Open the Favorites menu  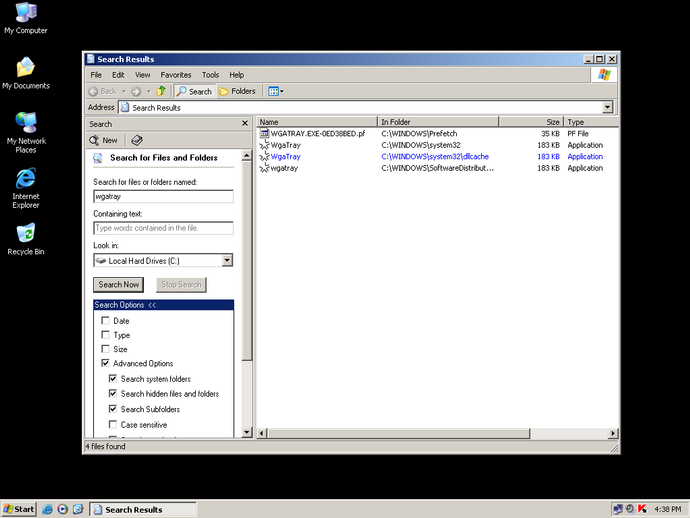176,75
